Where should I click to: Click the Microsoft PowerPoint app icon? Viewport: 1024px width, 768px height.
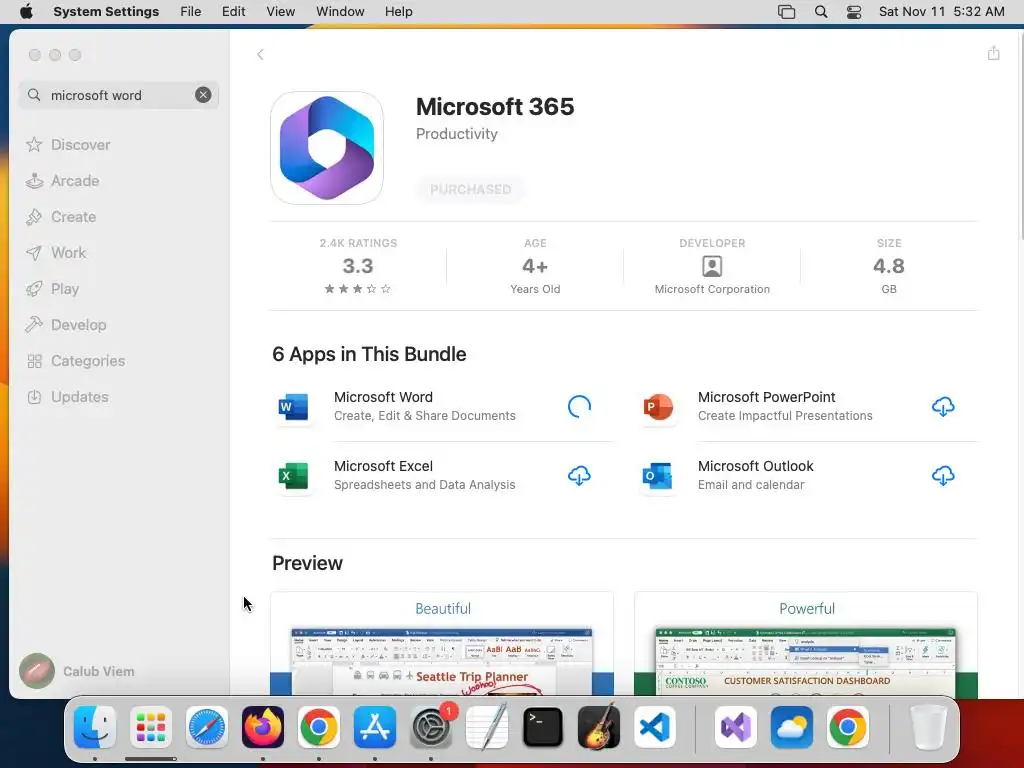658,407
